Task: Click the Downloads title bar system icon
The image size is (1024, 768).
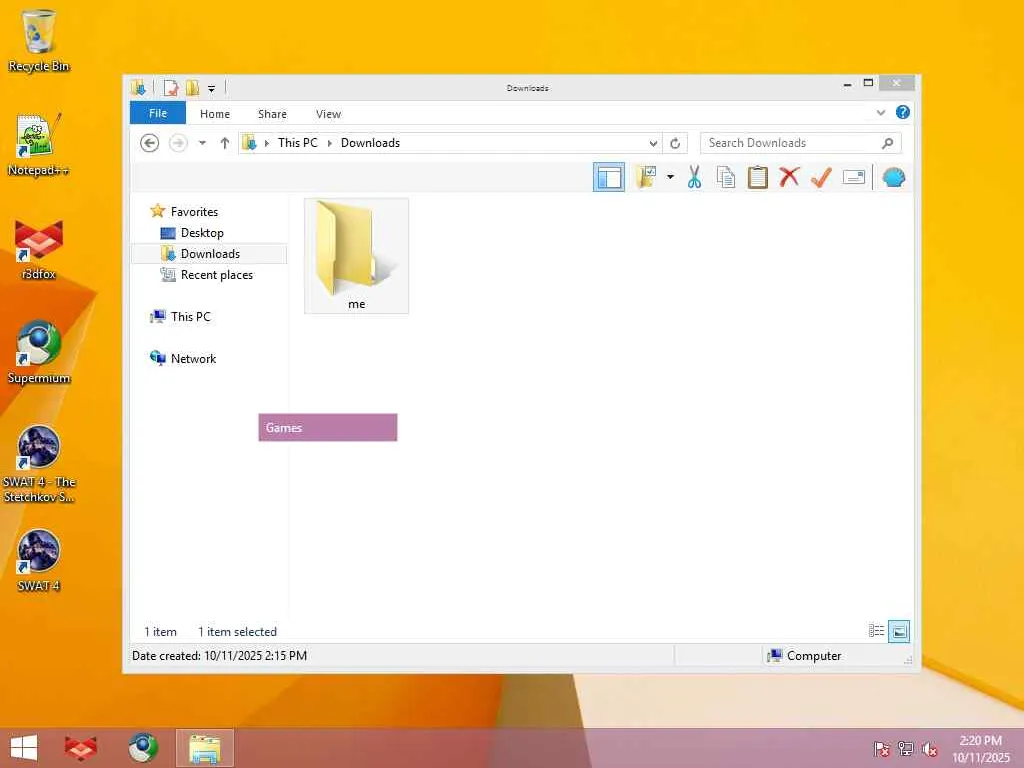Action: 138,88
